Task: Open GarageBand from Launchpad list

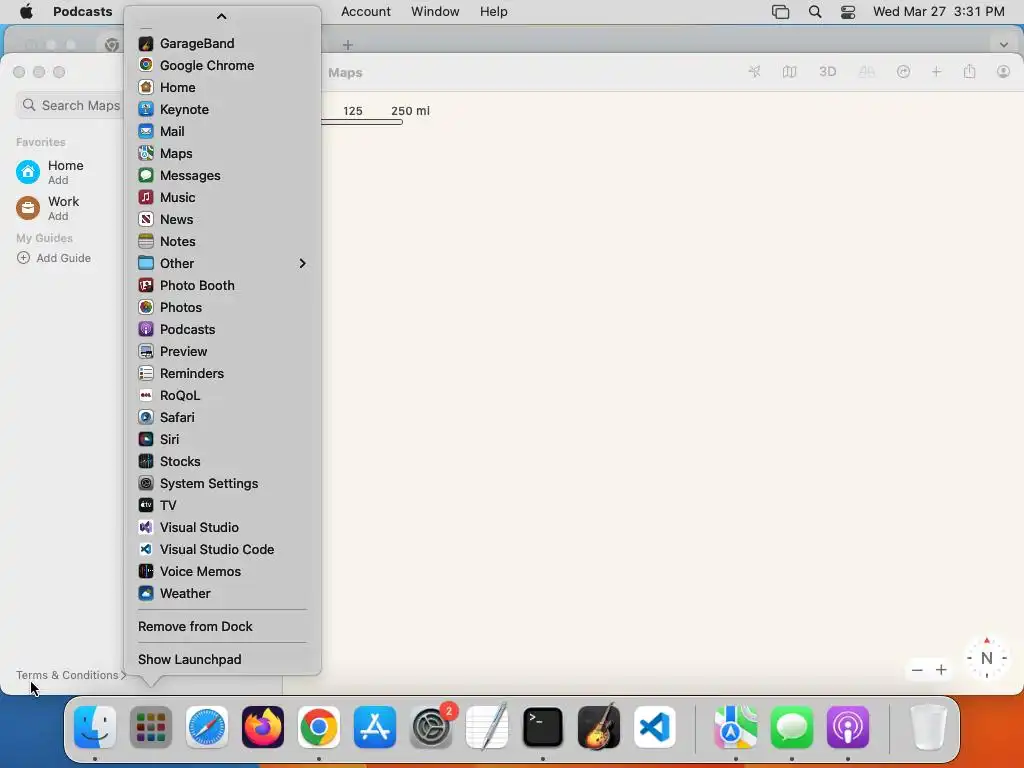Action: pos(222,43)
